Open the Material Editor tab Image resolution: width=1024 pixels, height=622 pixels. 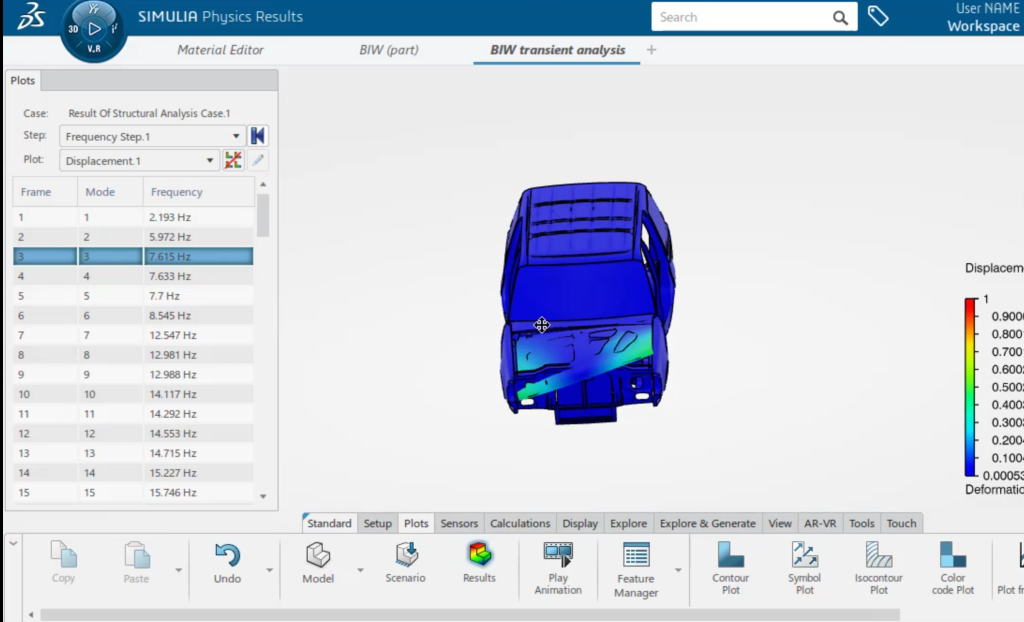[x=220, y=50]
